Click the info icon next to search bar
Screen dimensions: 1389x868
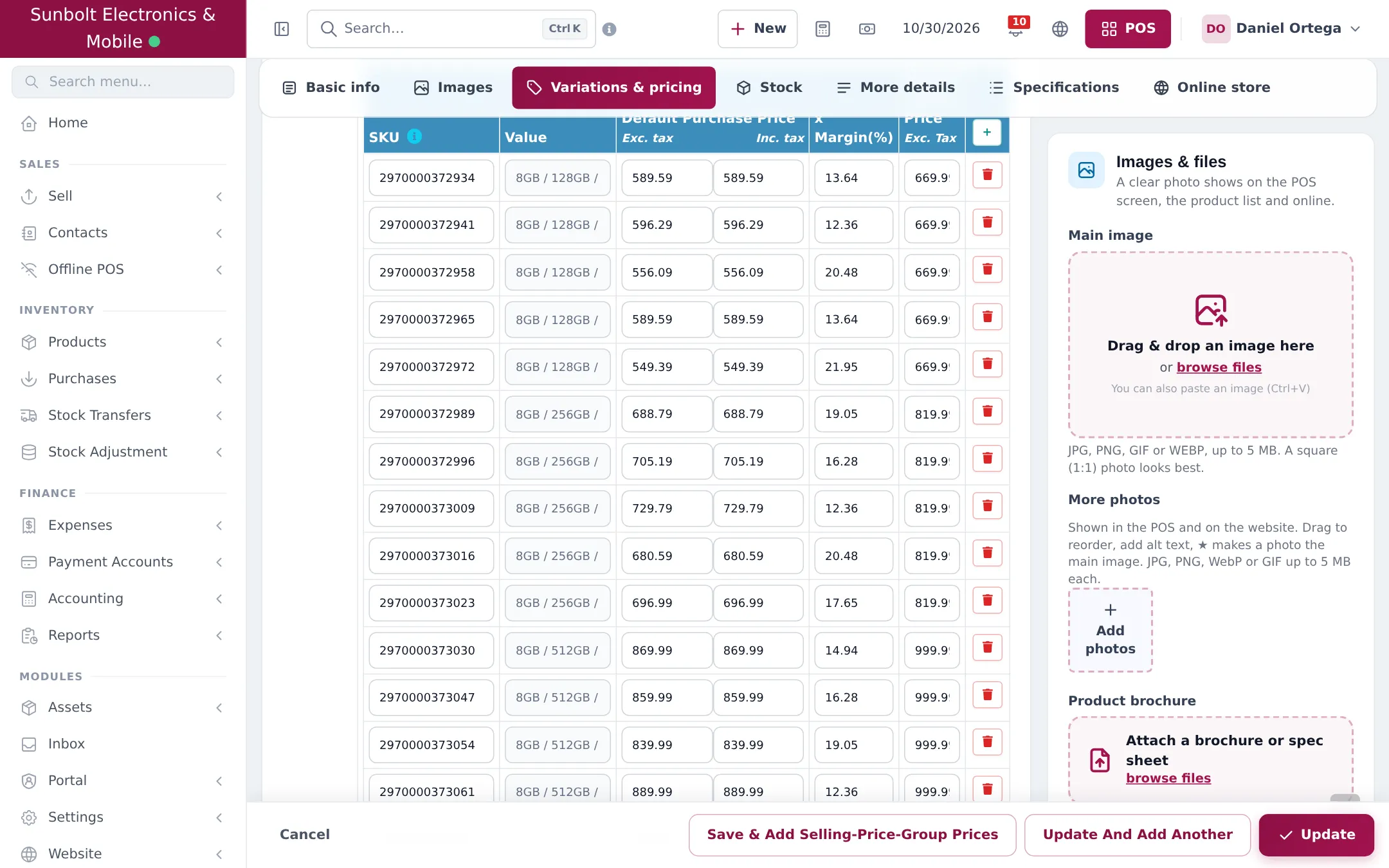coord(609,29)
